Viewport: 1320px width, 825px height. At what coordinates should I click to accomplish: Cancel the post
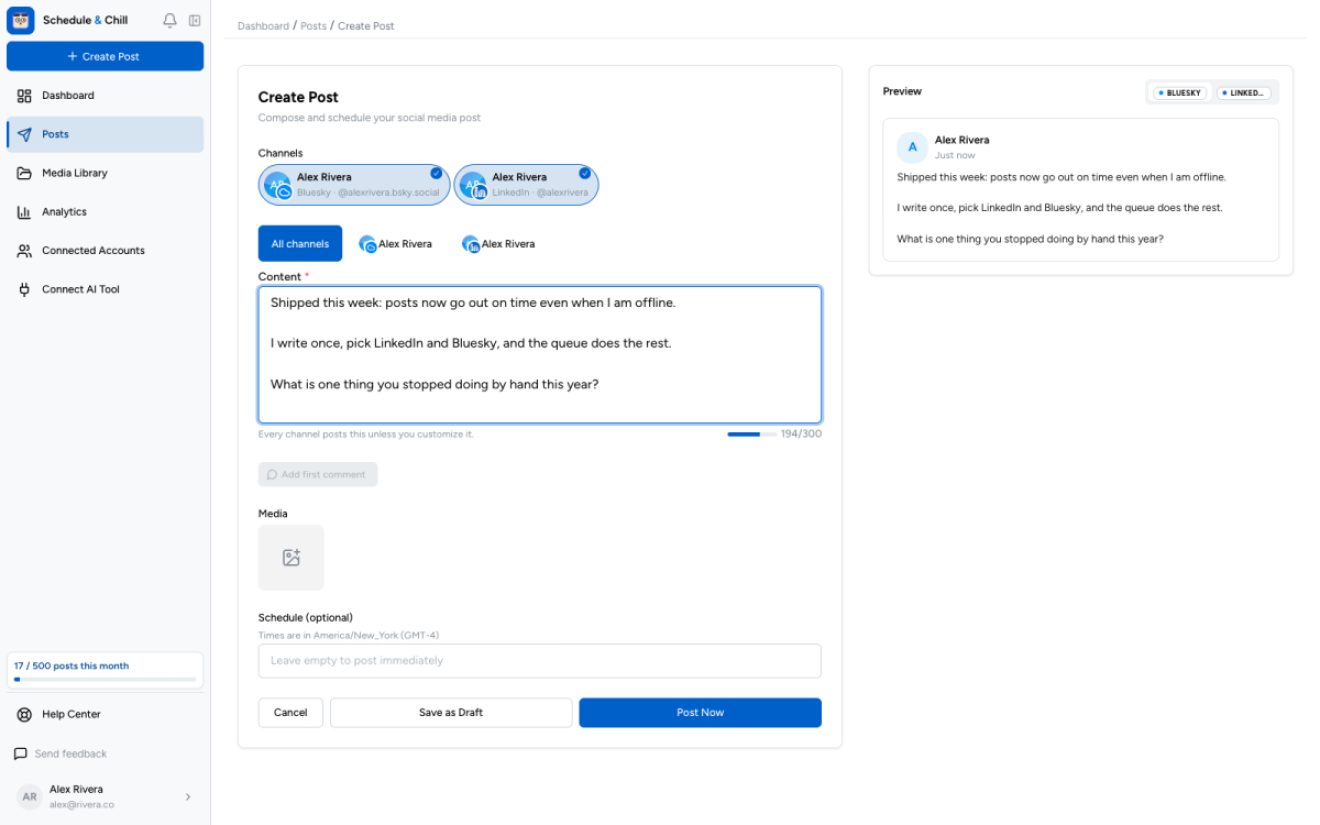[290, 712]
